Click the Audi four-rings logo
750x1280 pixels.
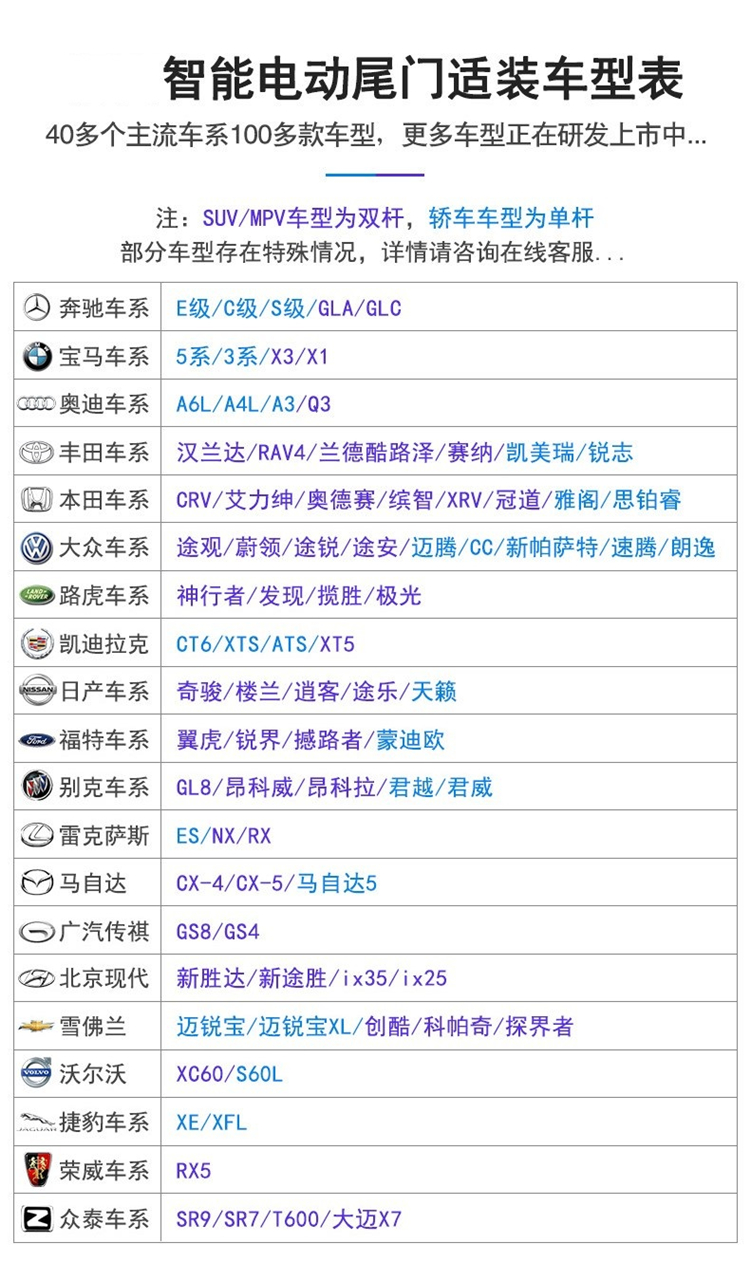[37, 404]
